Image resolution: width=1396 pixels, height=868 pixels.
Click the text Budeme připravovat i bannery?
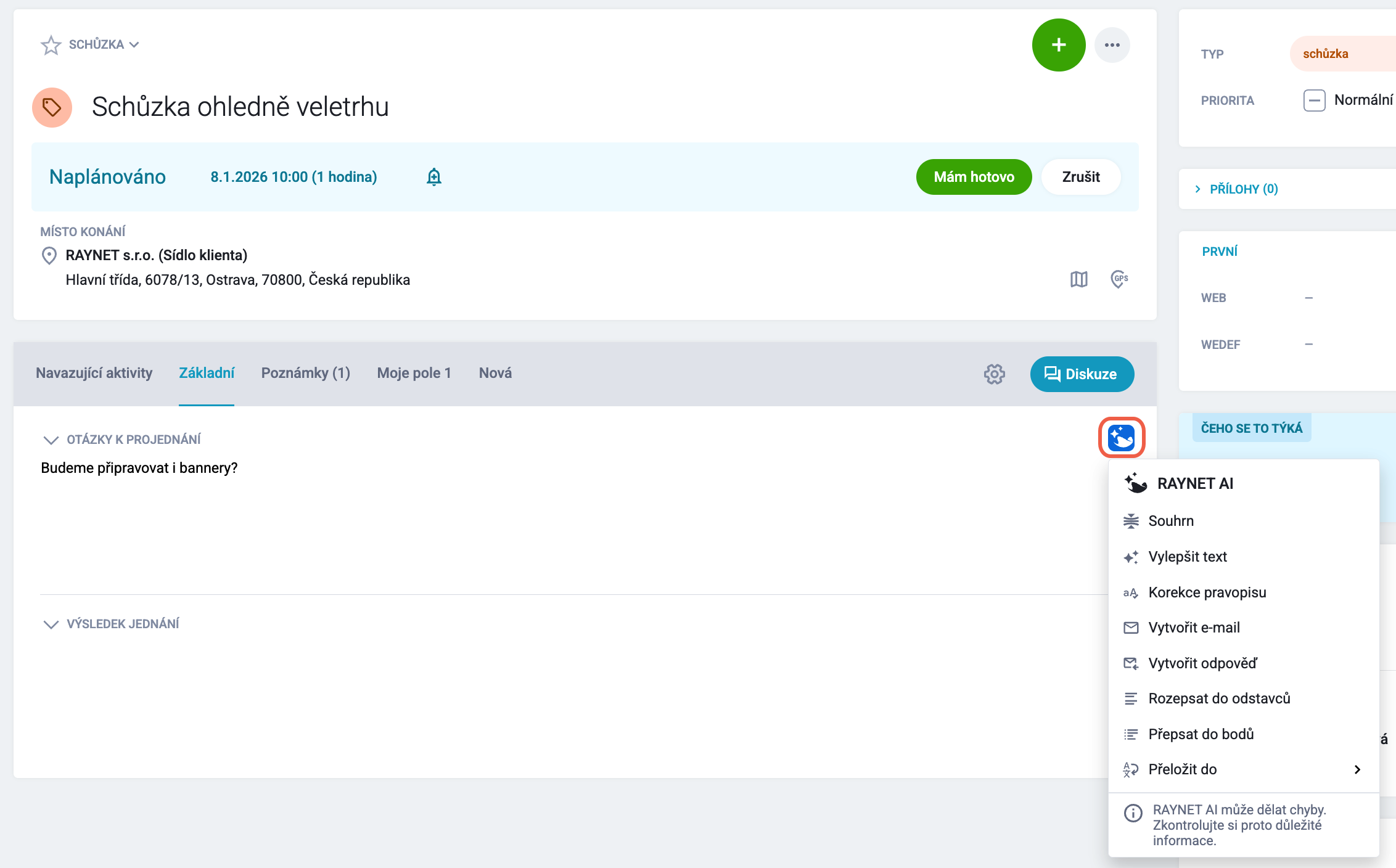139,468
